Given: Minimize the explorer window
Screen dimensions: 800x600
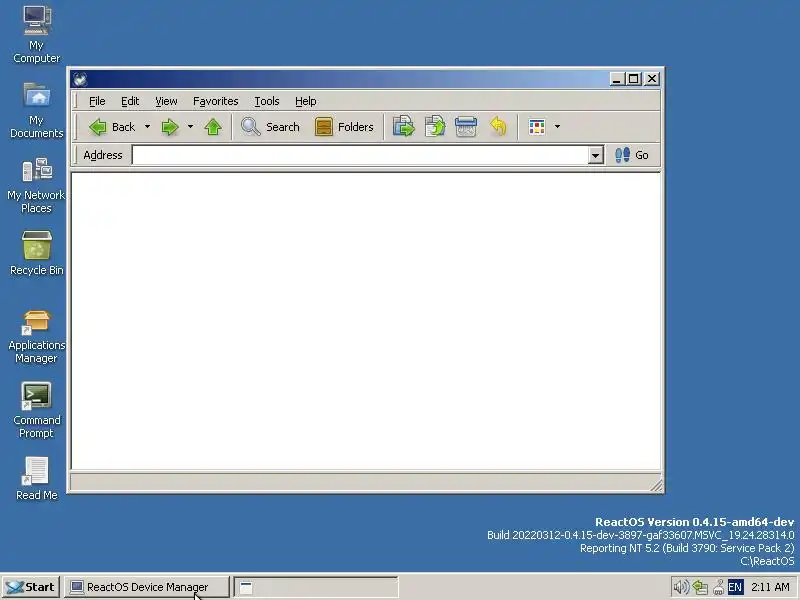Looking at the screenshot, I should 616,79.
